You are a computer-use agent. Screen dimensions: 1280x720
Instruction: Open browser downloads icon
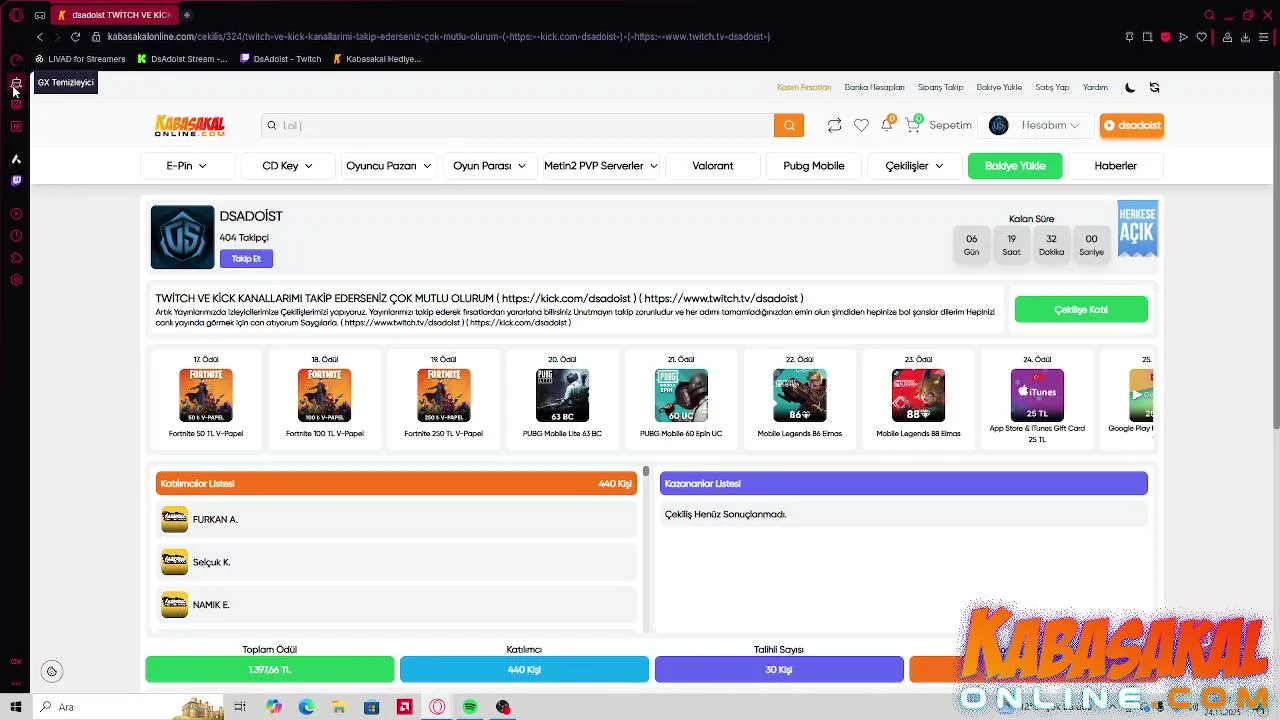coord(1245,37)
